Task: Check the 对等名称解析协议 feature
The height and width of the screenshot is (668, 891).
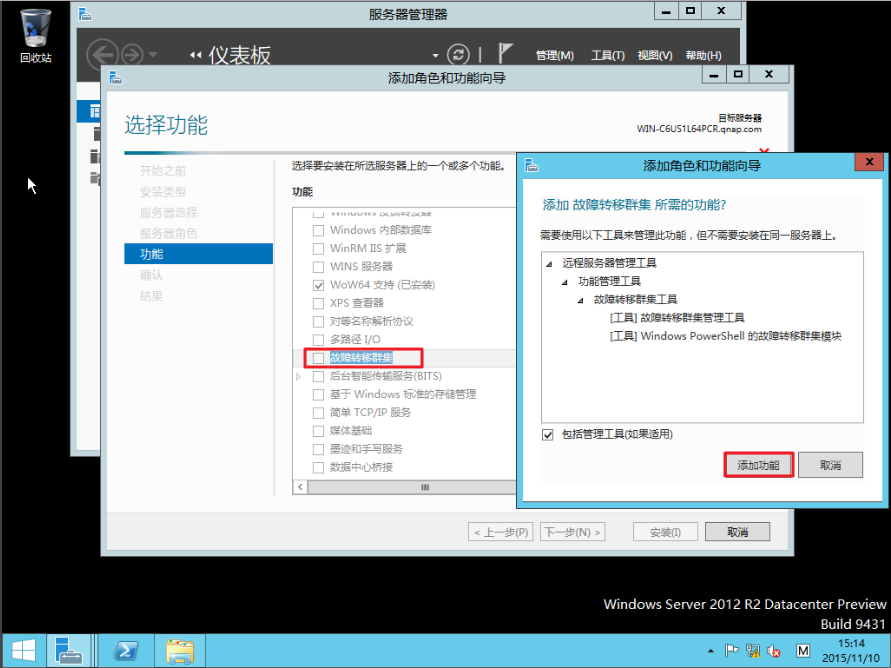Action: (319, 322)
